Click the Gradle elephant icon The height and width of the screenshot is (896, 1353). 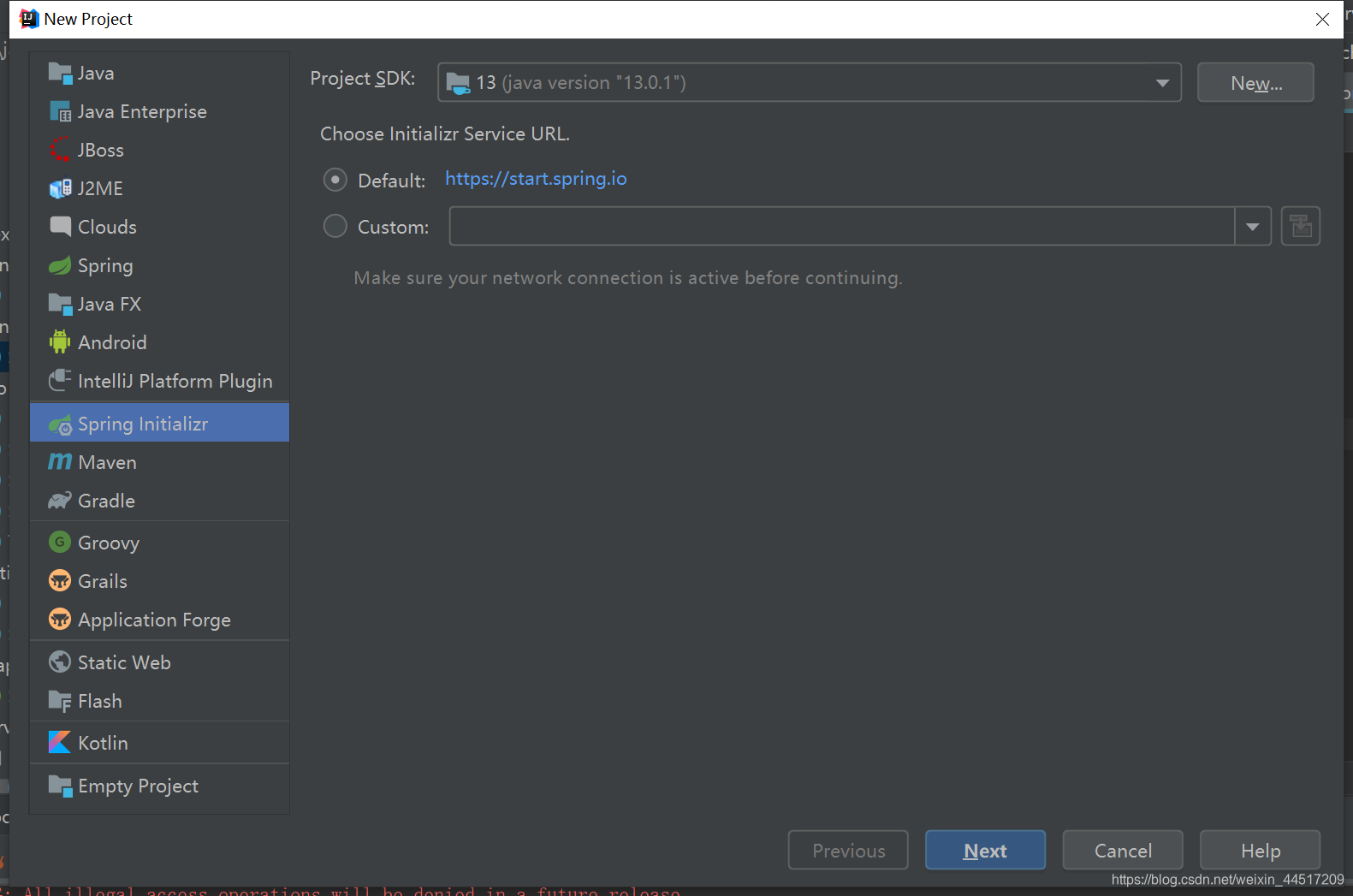60,501
